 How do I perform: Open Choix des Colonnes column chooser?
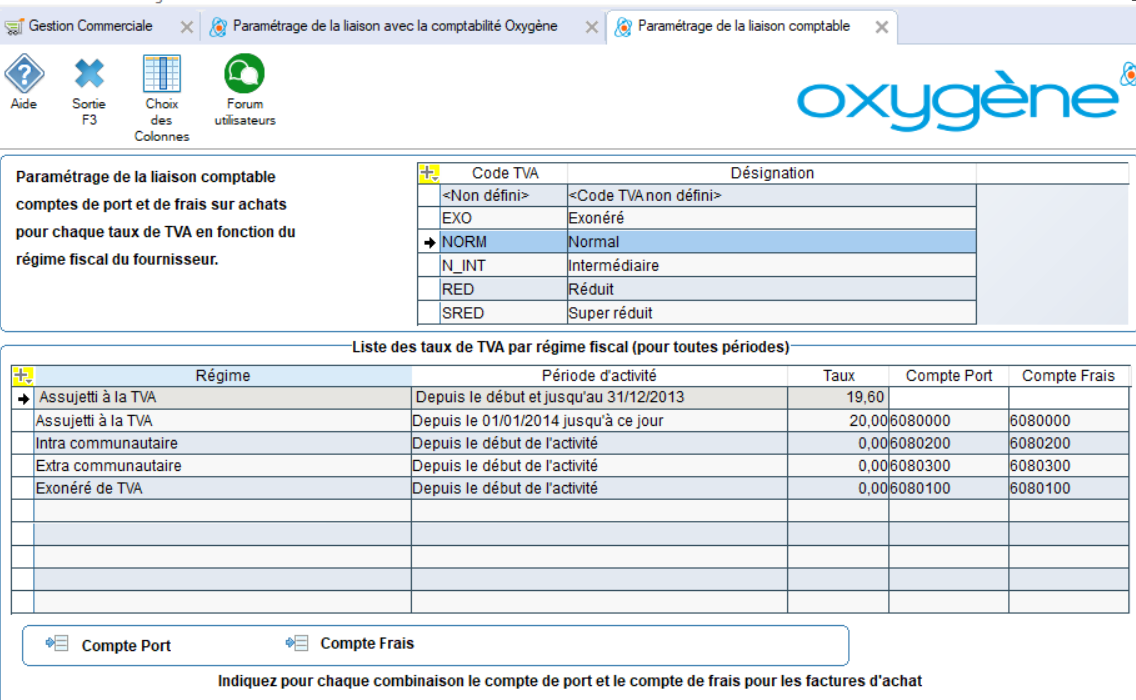[162, 74]
